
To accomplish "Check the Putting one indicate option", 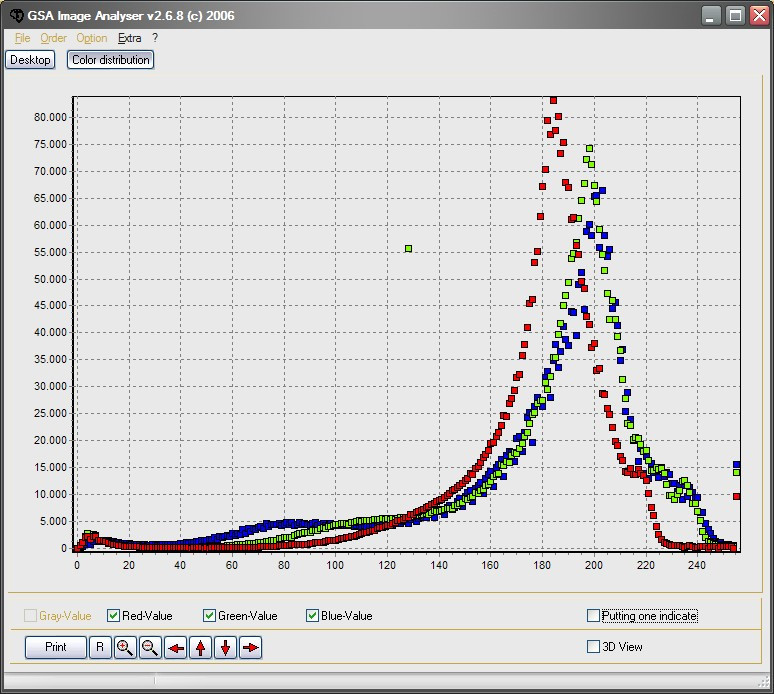I will pos(594,616).
